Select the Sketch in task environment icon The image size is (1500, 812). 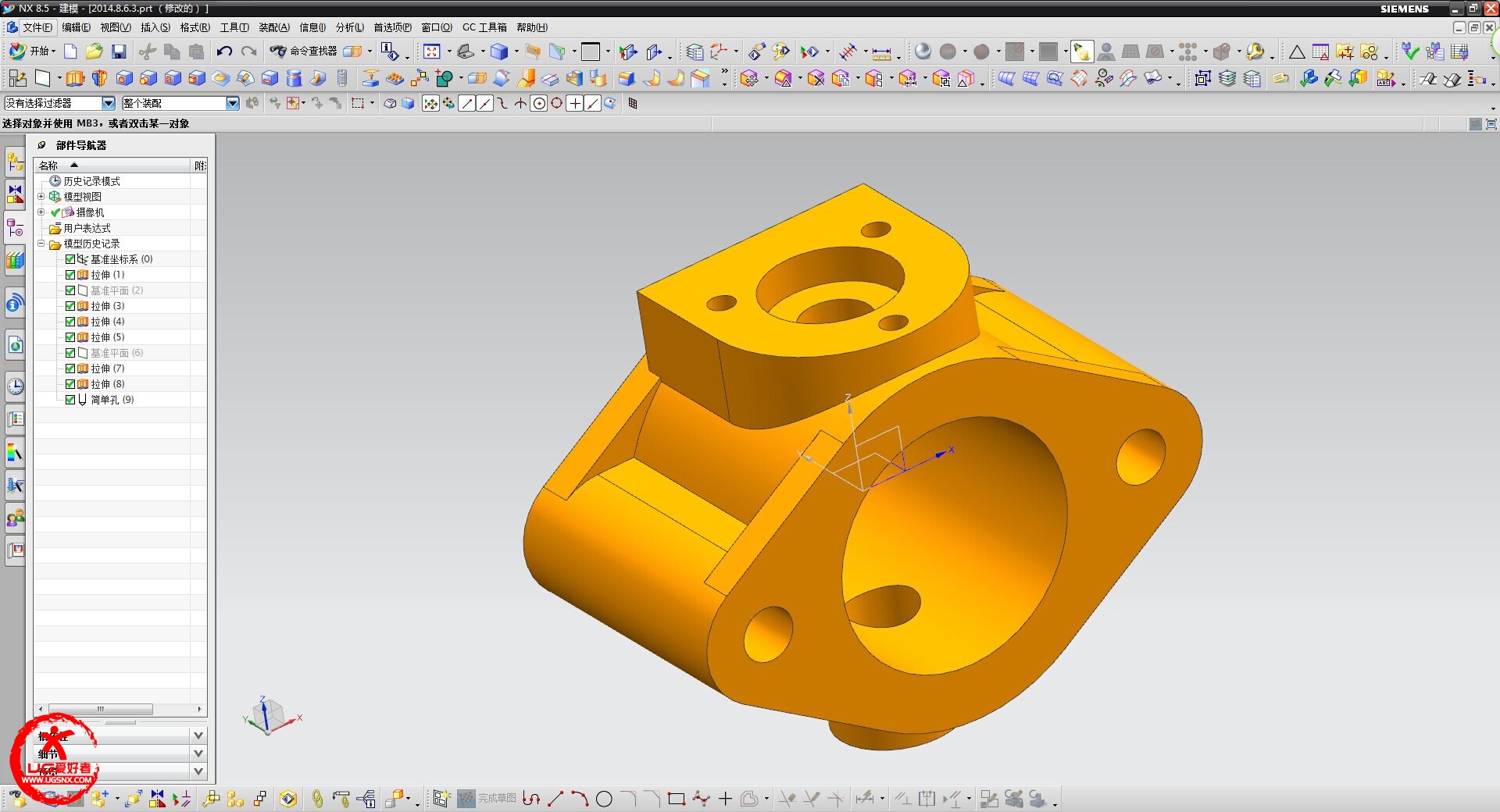17,78
